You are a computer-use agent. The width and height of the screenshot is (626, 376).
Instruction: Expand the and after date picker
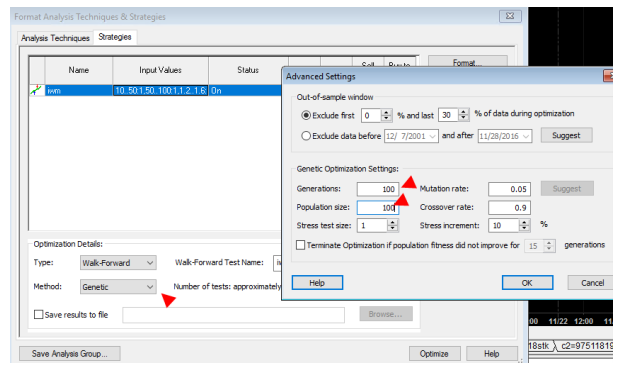(526, 136)
